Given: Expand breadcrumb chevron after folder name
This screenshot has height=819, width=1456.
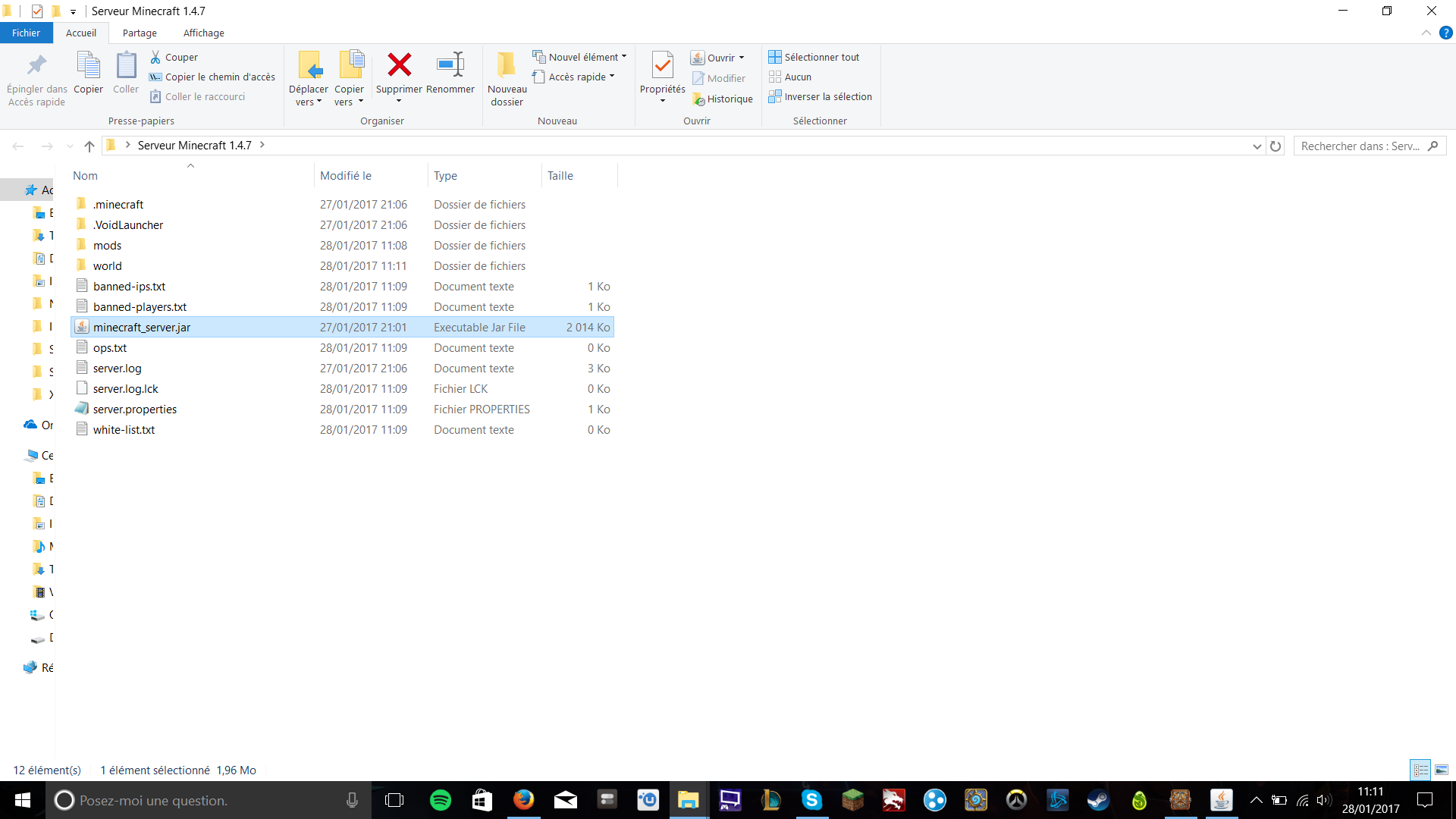Looking at the screenshot, I should (x=262, y=145).
